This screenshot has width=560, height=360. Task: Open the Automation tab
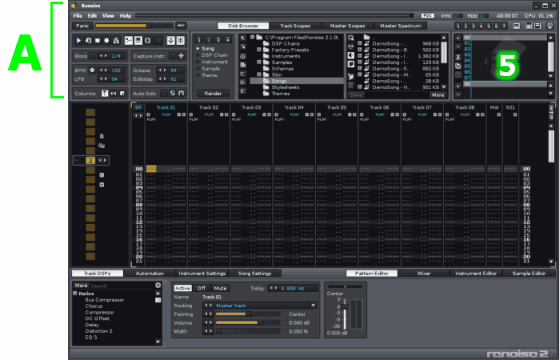click(150, 273)
